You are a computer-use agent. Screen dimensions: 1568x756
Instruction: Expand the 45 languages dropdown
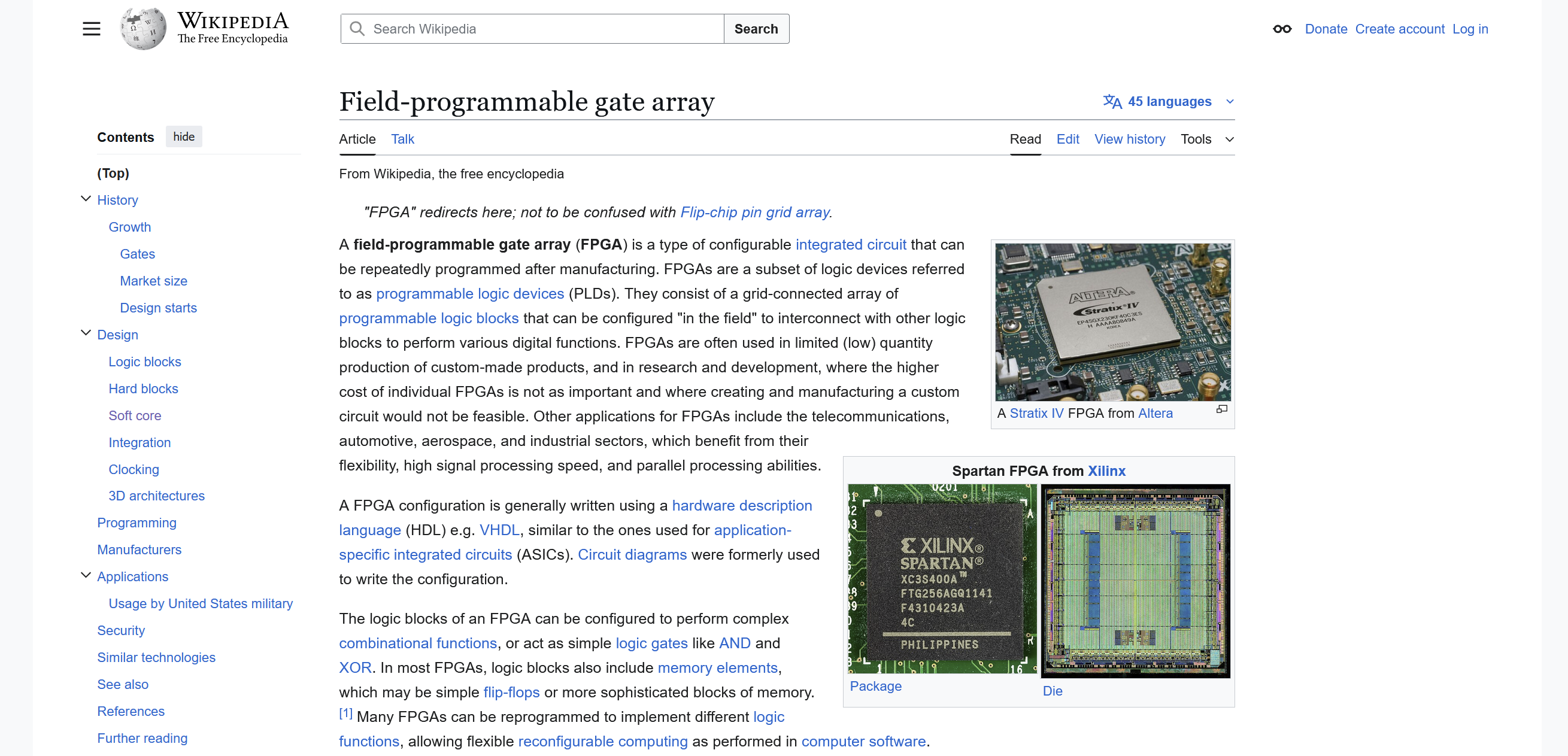tap(1169, 101)
